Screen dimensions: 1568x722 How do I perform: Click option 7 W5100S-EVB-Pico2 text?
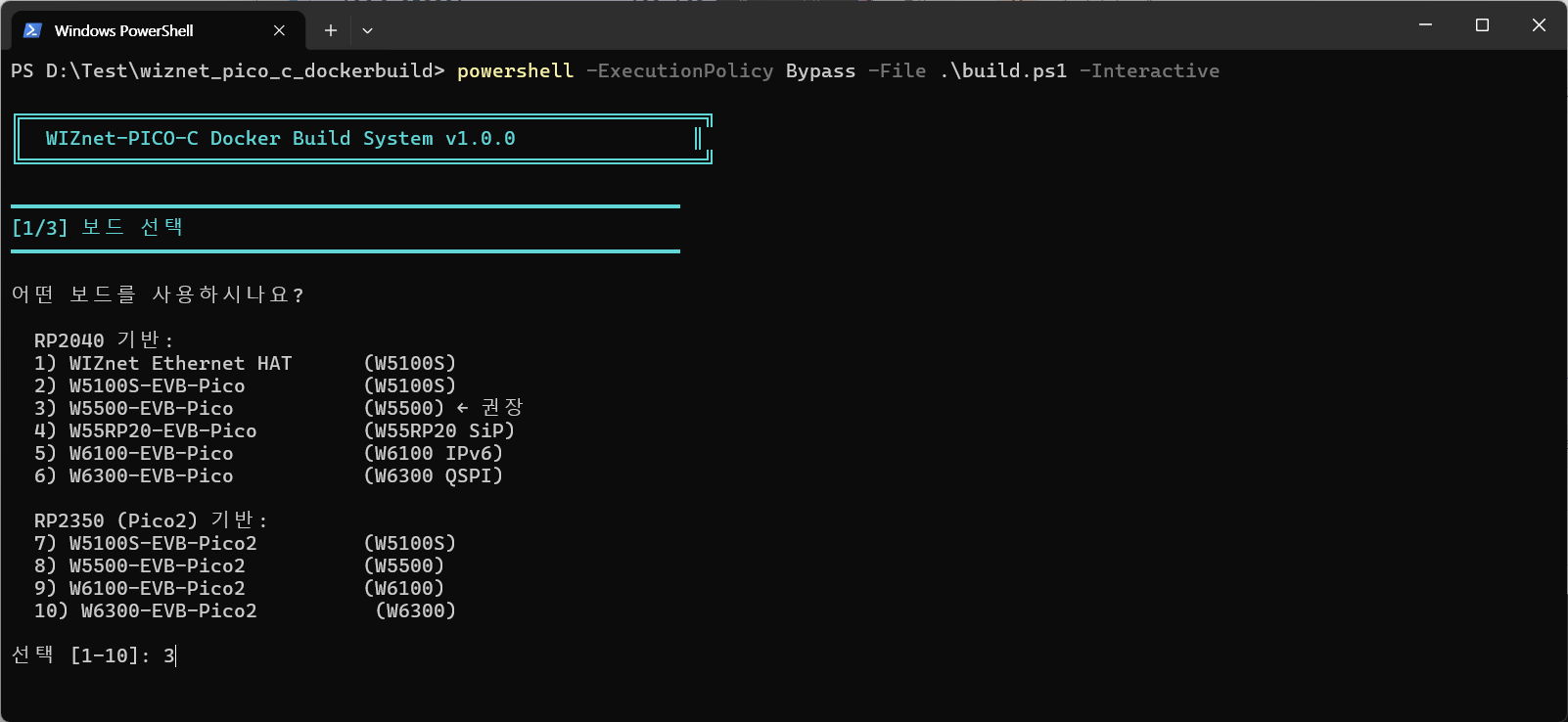pyautogui.click(x=162, y=544)
